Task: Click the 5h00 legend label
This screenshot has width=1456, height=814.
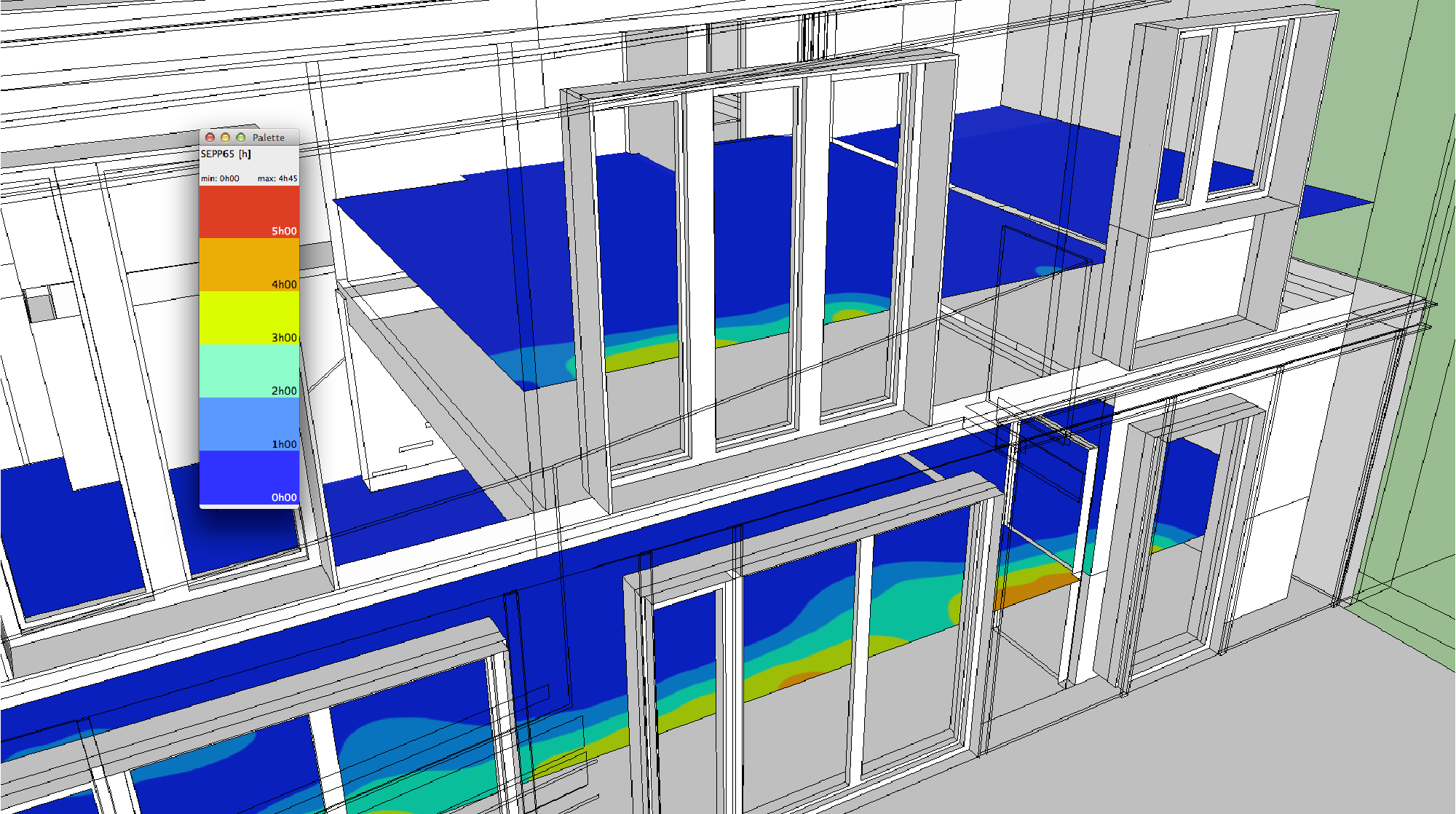Action: (284, 231)
